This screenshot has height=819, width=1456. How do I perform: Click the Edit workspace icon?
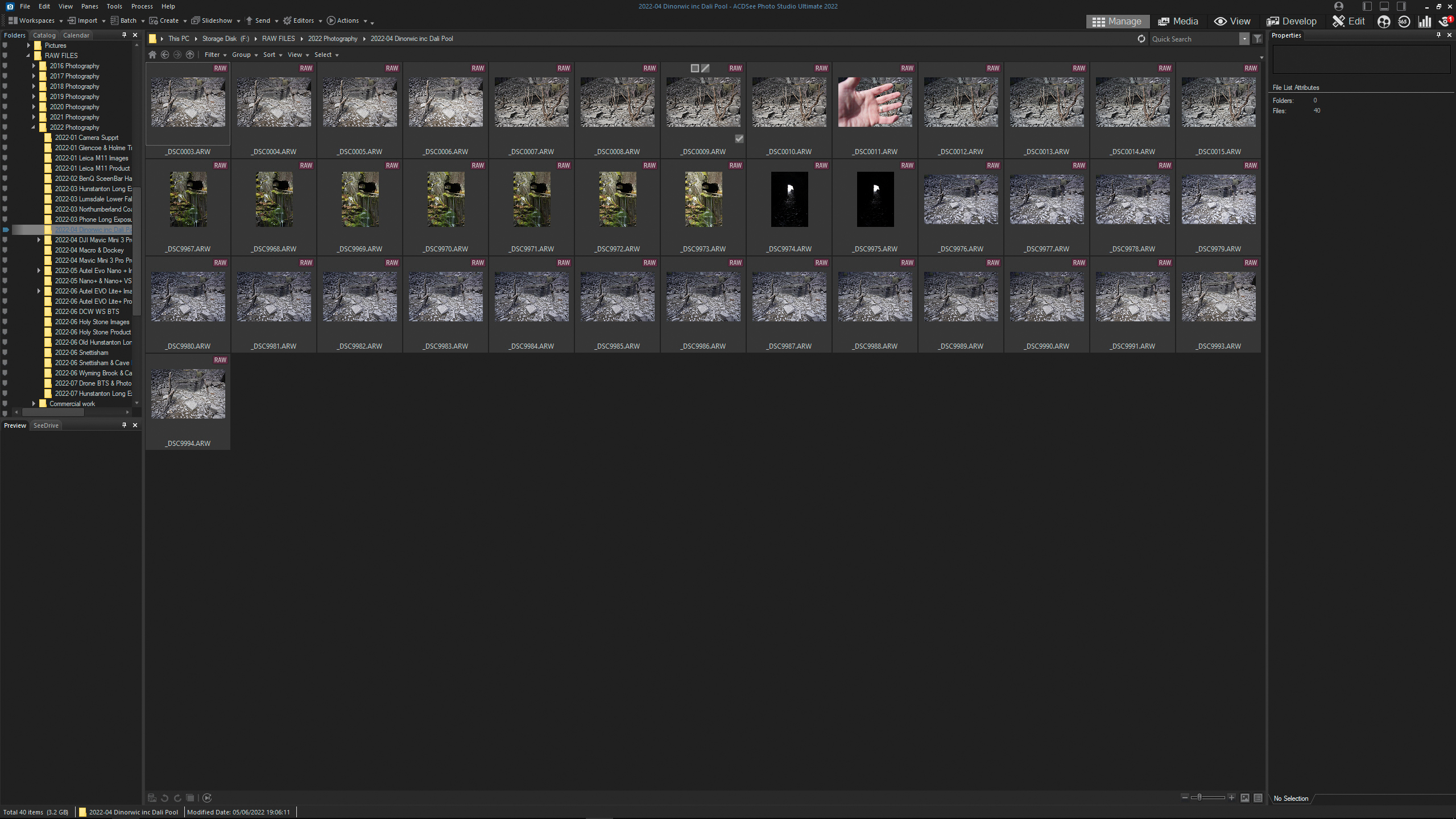(1350, 20)
